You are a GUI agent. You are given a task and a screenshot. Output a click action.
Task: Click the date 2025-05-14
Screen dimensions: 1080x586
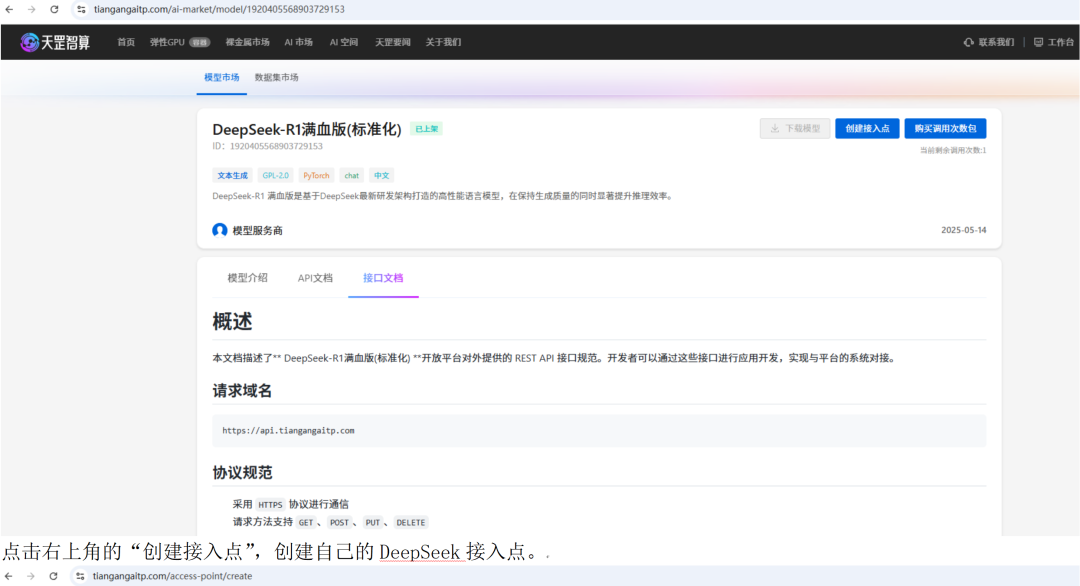(x=964, y=230)
